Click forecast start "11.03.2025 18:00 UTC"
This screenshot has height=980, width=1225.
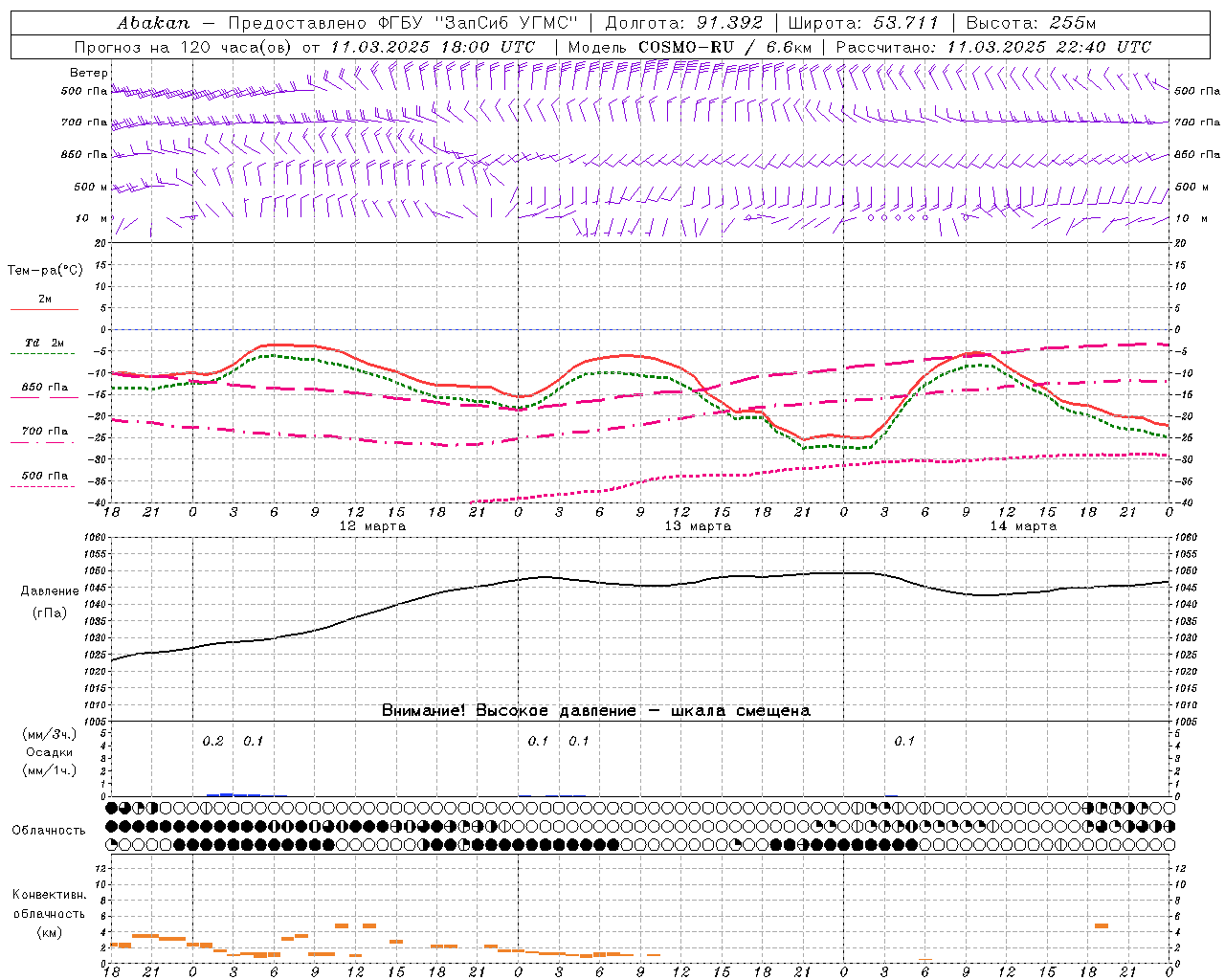point(433,47)
